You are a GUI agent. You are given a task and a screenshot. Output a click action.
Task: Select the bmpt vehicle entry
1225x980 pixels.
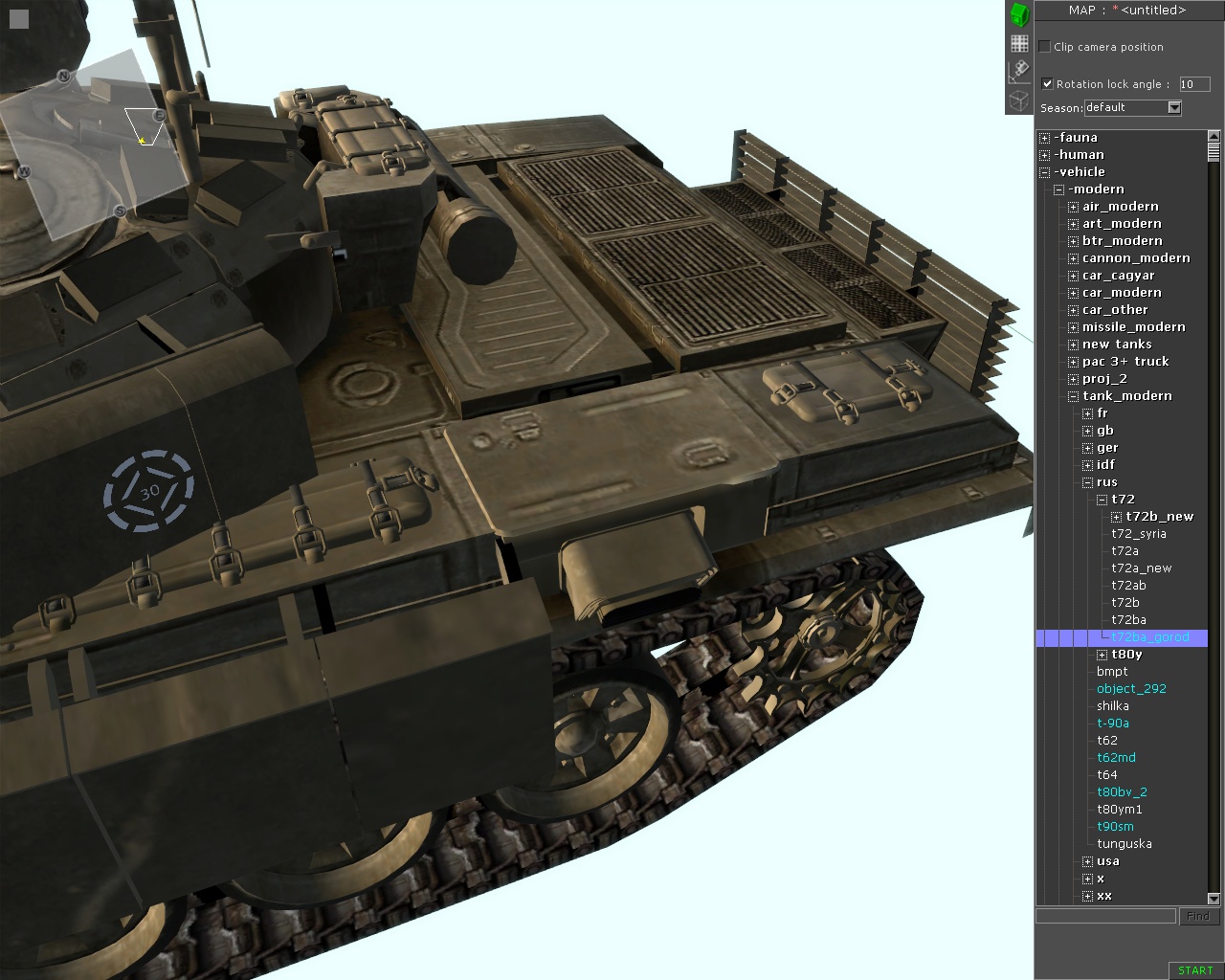(x=1112, y=672)
